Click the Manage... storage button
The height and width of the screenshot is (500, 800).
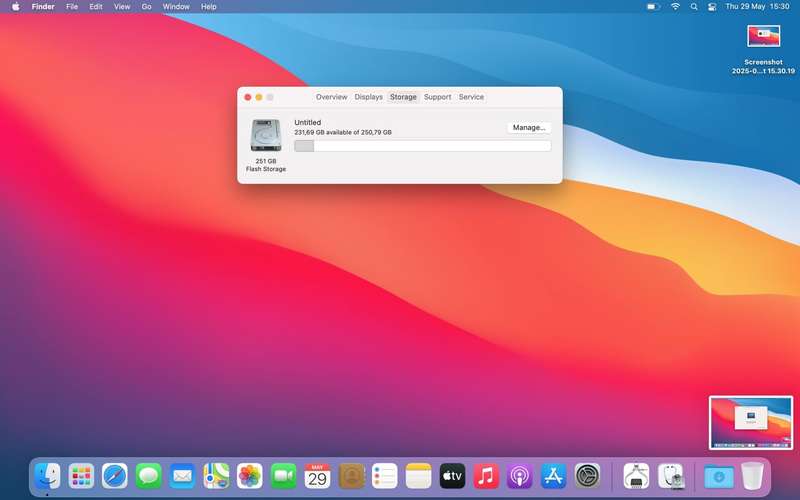529,128
